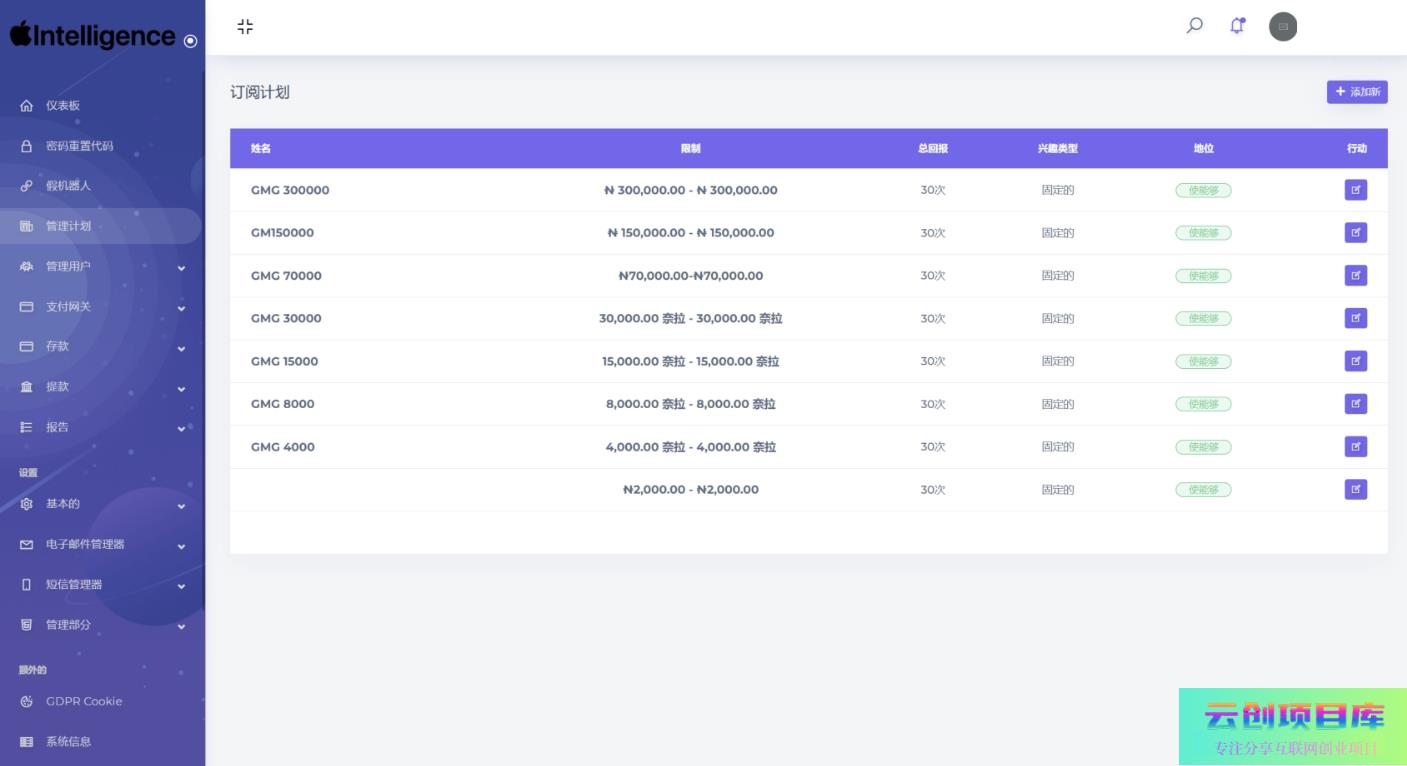The height and width of the screenshot is (766, 1407).
Task: Select 密码重置代码 in the sidebar
Action: [79, 146]
